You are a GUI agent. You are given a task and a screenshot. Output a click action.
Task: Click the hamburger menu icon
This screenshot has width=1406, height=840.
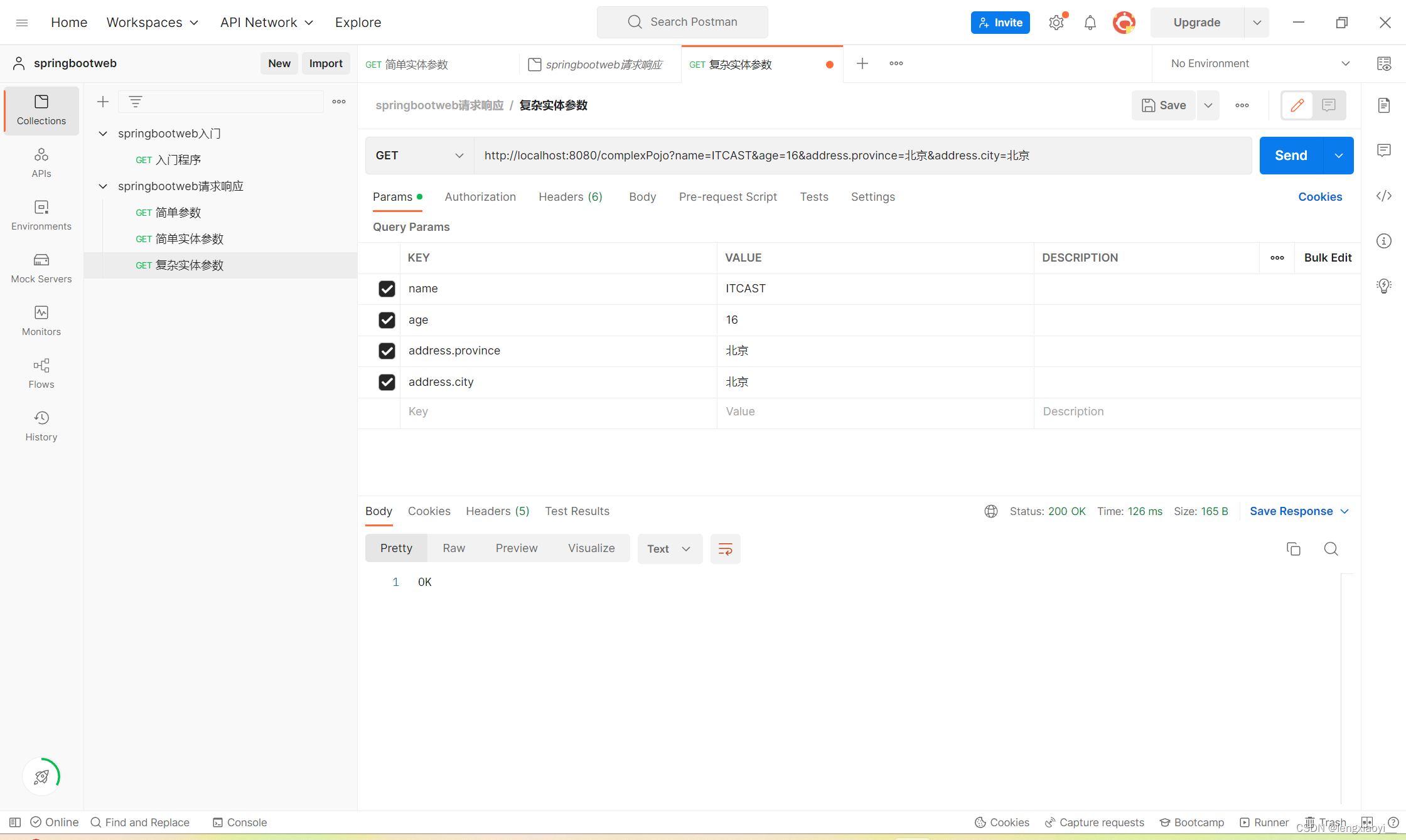tap(22, 23)
